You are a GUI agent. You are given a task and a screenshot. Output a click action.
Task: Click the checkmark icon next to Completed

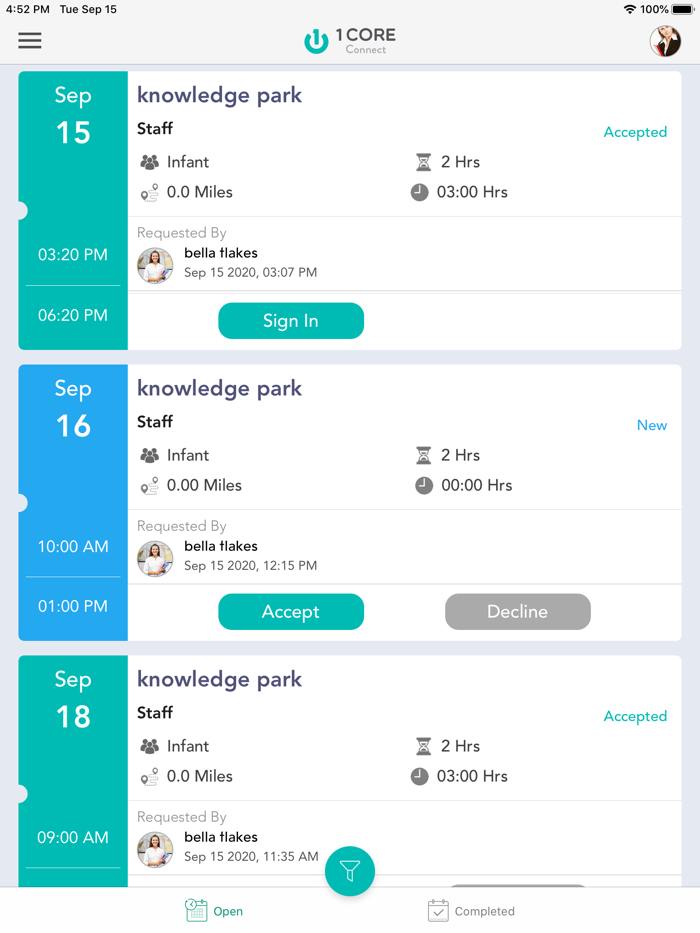(438, 910)
